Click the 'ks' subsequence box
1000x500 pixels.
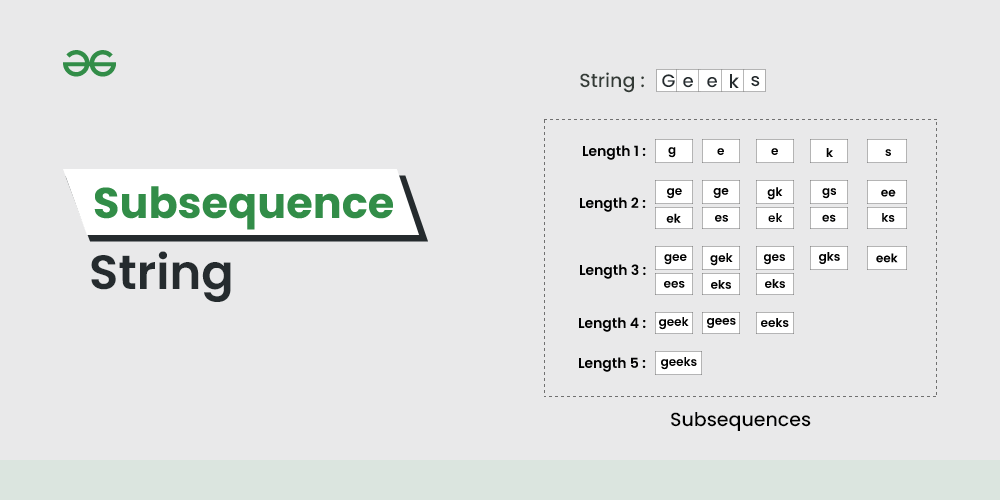click(886, 218)
